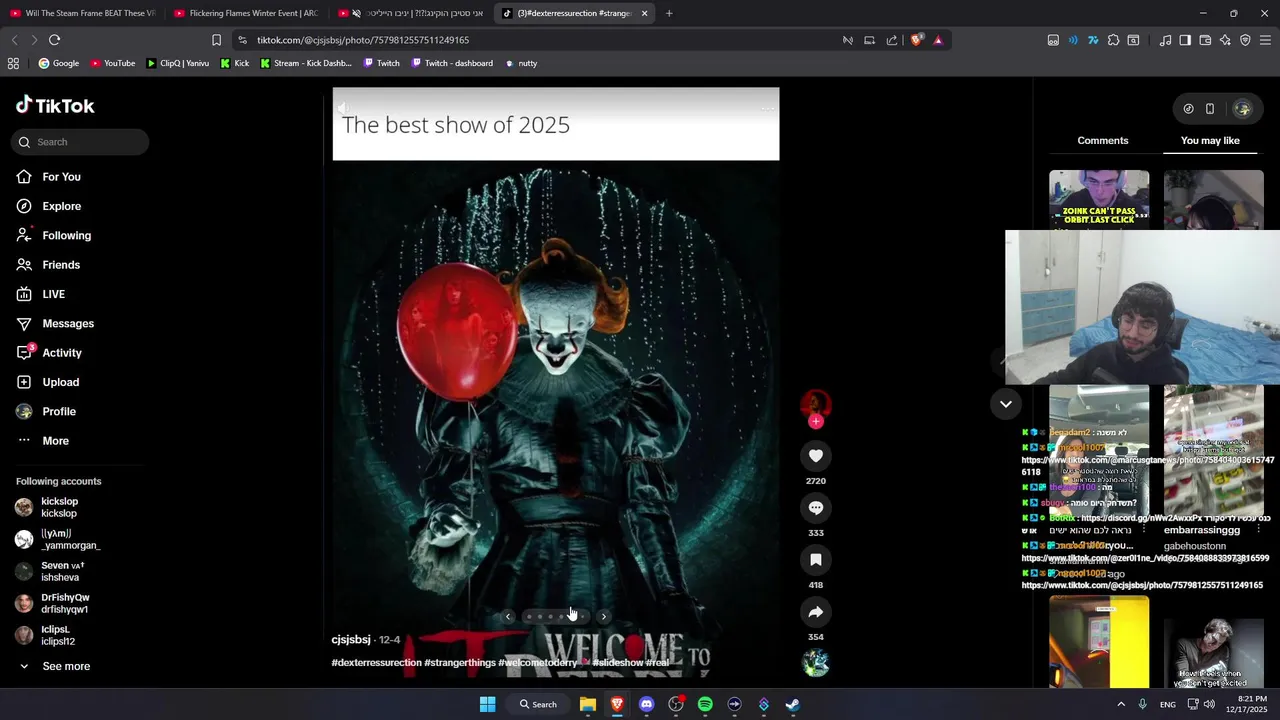Switch to the Comments tab
Viewport: 1280px width, 720px height.
[1103, 140]
